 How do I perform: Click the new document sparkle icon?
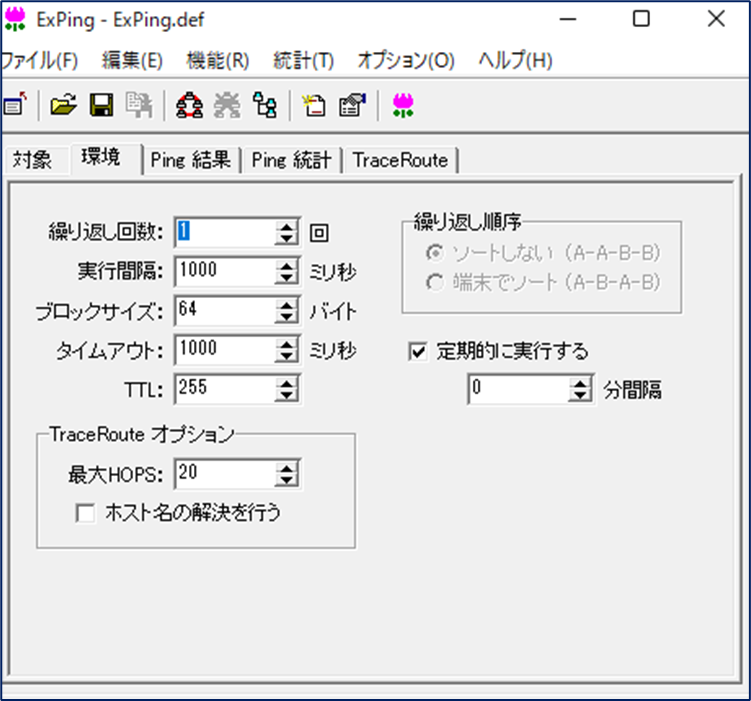tap(314, 104)
